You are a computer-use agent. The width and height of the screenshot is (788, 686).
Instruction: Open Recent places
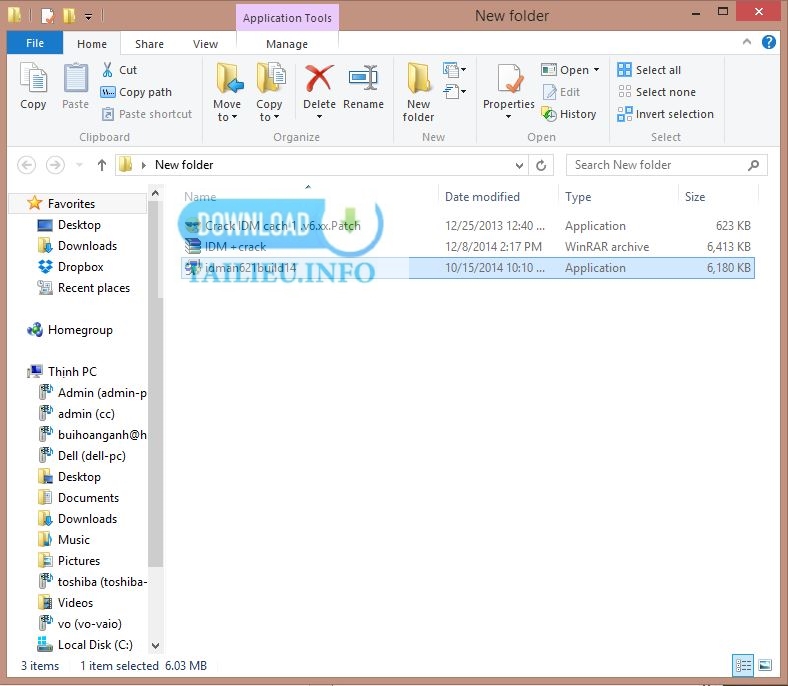pyautogui.click(x=93, y=288)
